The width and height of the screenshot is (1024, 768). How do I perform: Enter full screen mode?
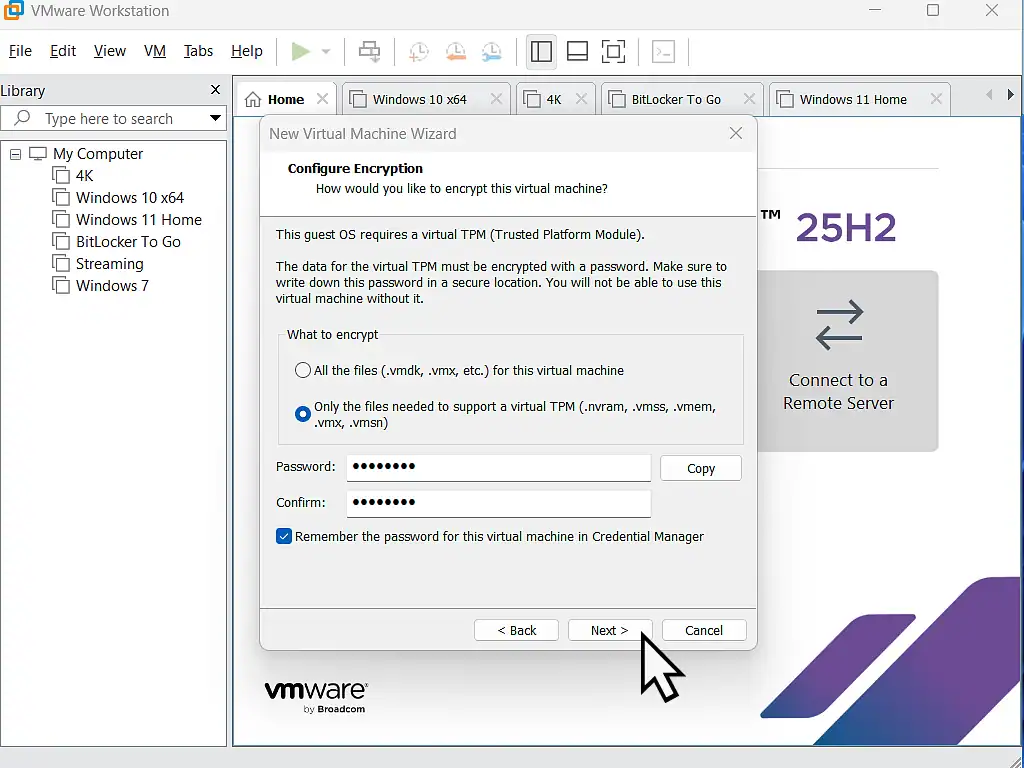(613, 51)
